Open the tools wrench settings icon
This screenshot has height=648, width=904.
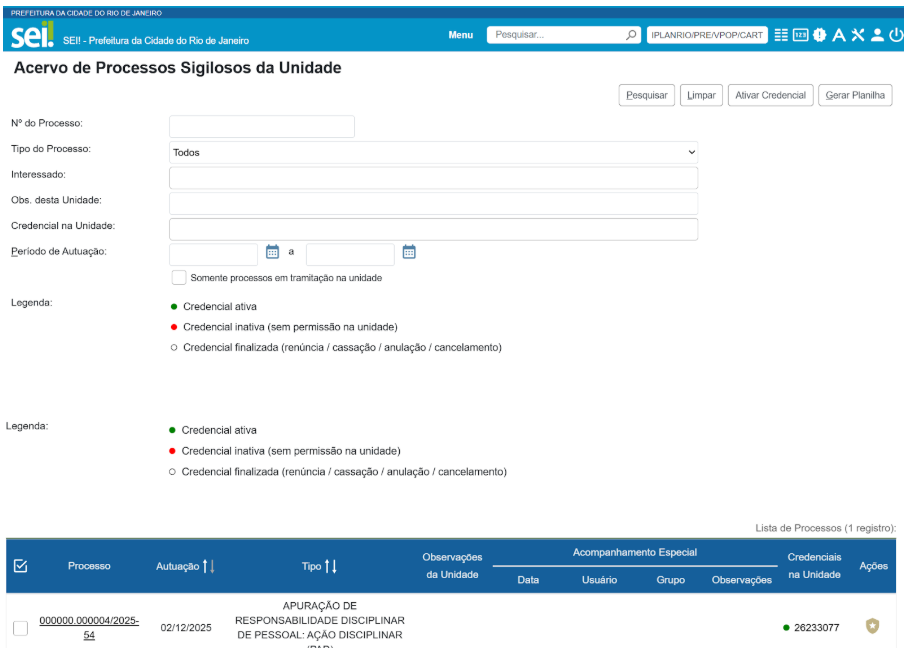coord(857,35)
